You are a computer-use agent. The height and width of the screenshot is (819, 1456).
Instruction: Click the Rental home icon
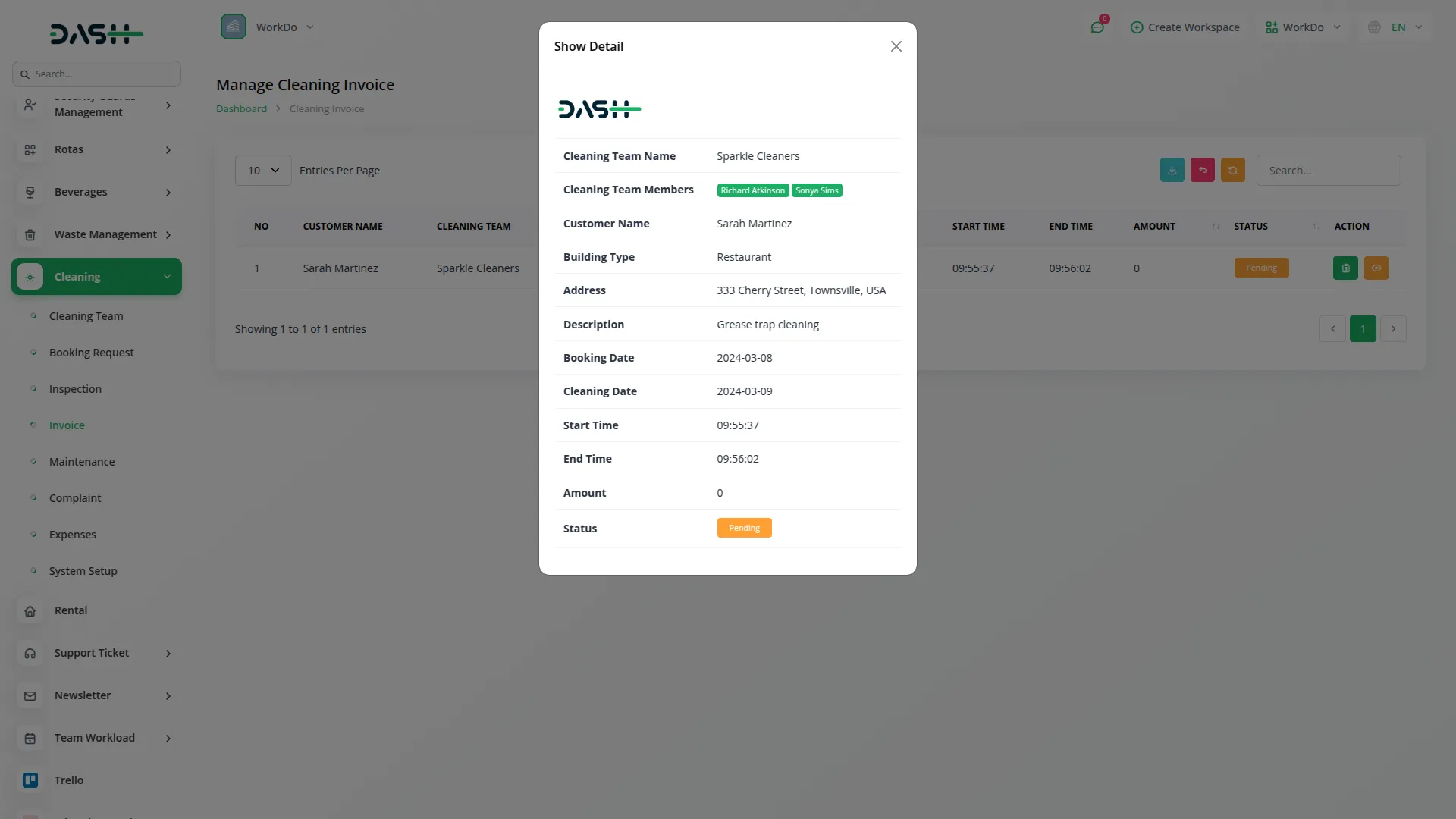[x=30, y=611]
